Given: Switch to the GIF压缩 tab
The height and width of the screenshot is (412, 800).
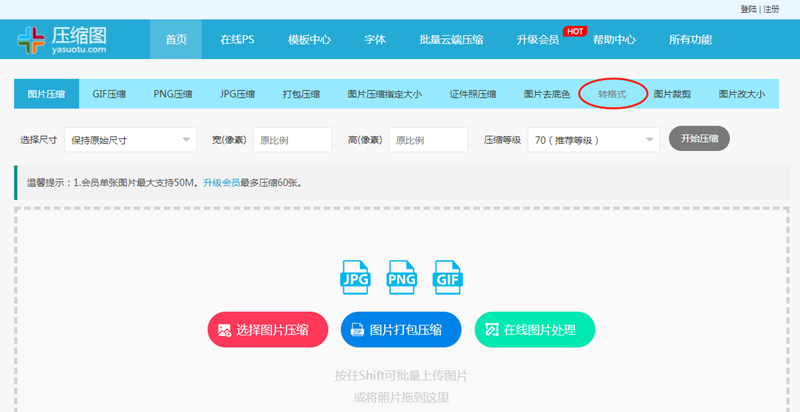Looking at the screenshot, I should [x=109, y=94].
